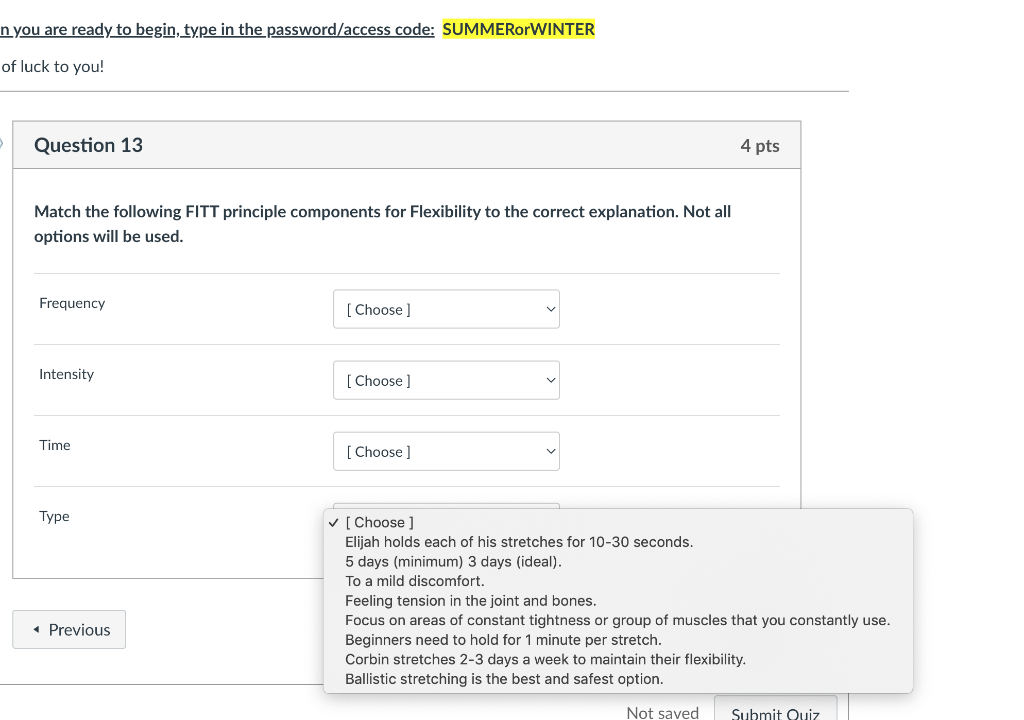Viewport: 1024px width, 720px height.
Task: Pick the option about constant tightness muscle groups
Action: pos(616,620)
